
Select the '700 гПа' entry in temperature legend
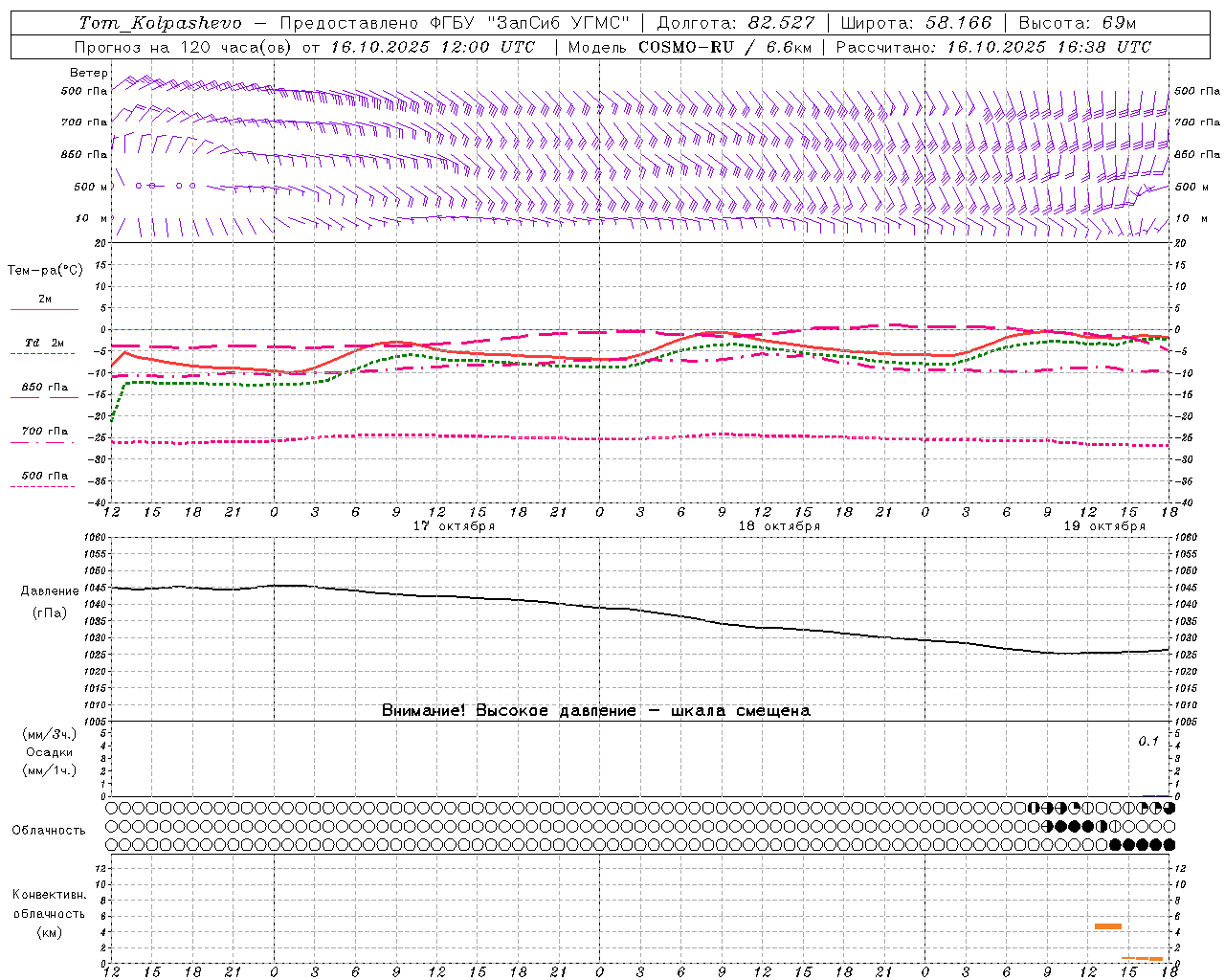[x=45, y=432]
